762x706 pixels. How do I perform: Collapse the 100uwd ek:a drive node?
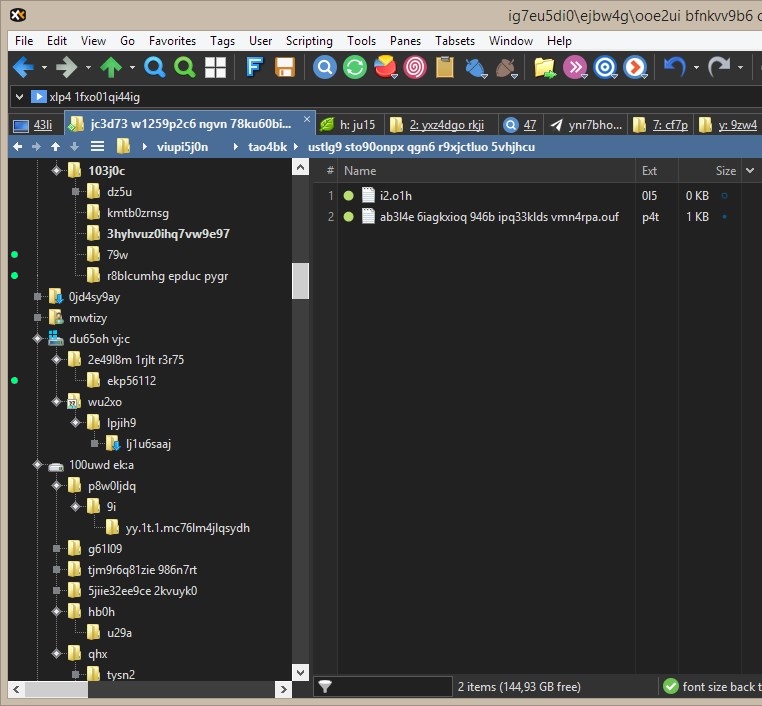pos(38,465)
